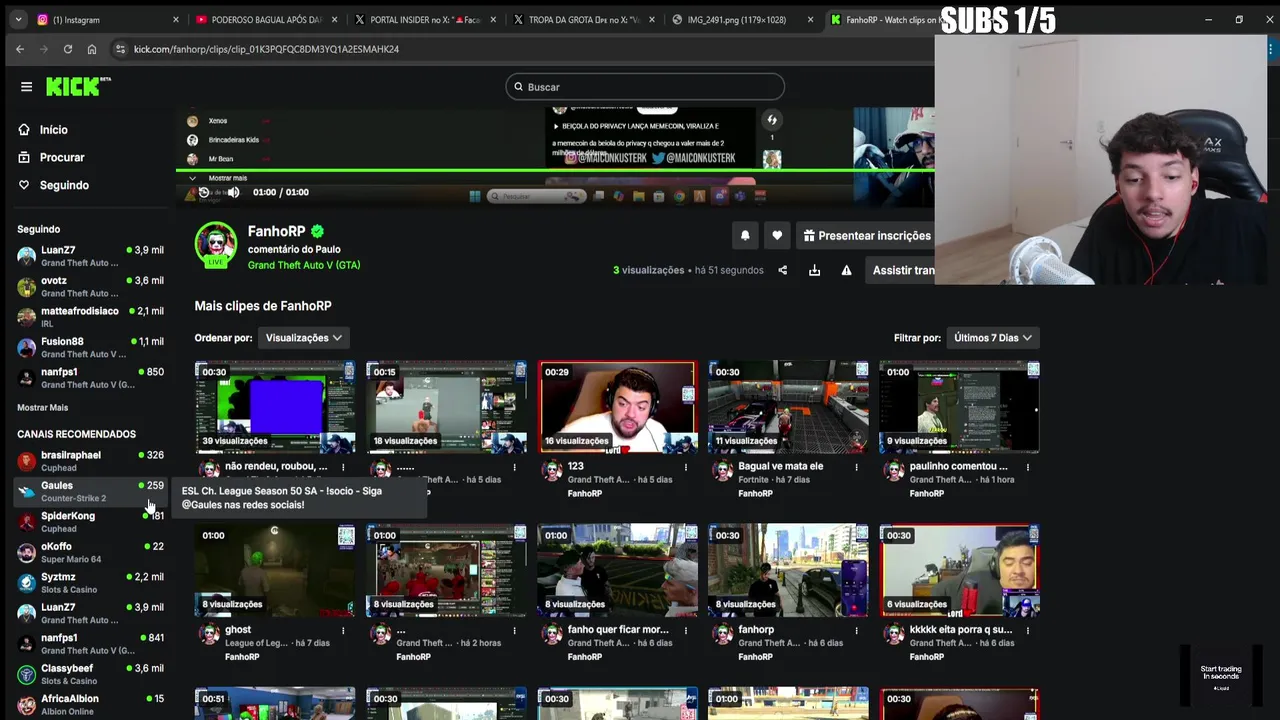Switch to IMG_2491.png tab
1280x720 pixels.
coord(743,20)
